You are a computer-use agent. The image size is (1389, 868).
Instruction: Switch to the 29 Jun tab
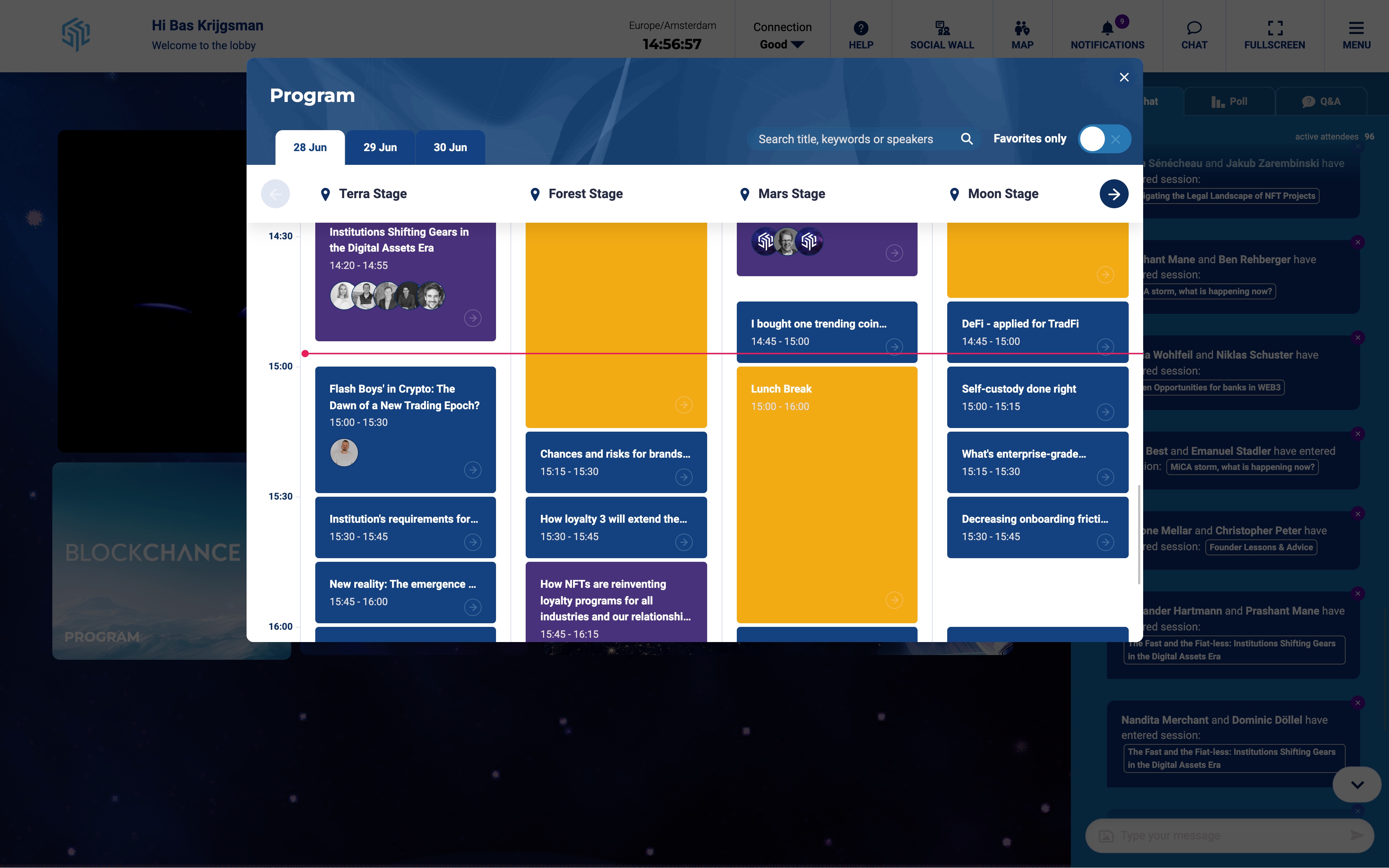[380, 147]
